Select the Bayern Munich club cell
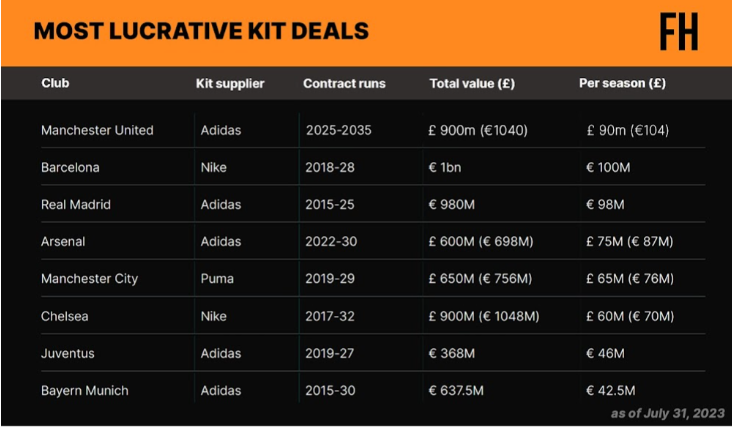This screenshot has width=732, height=427. click(x=85, y=390)
